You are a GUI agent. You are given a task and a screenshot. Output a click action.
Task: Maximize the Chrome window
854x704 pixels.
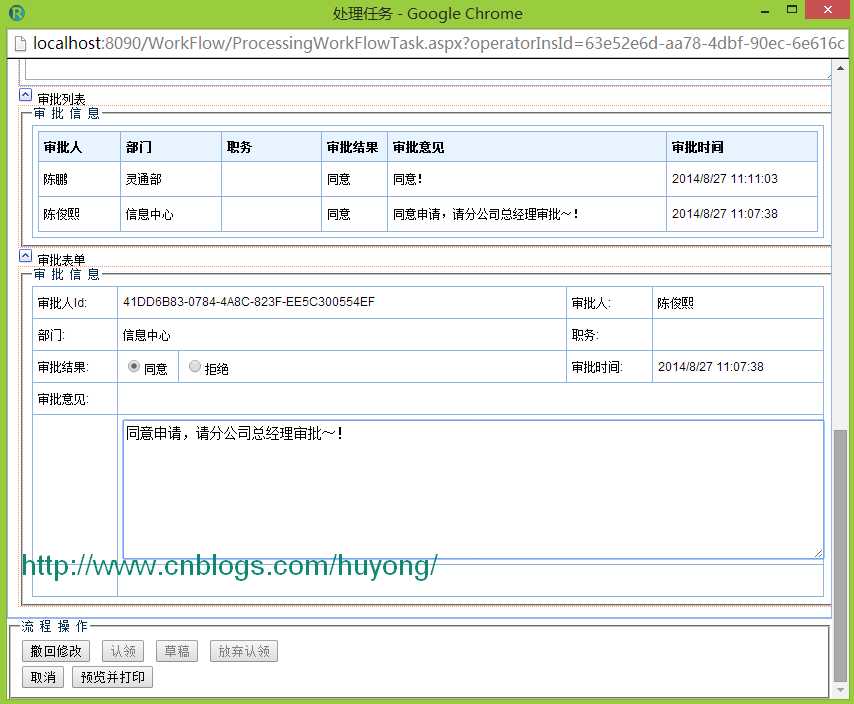[792, 10]
